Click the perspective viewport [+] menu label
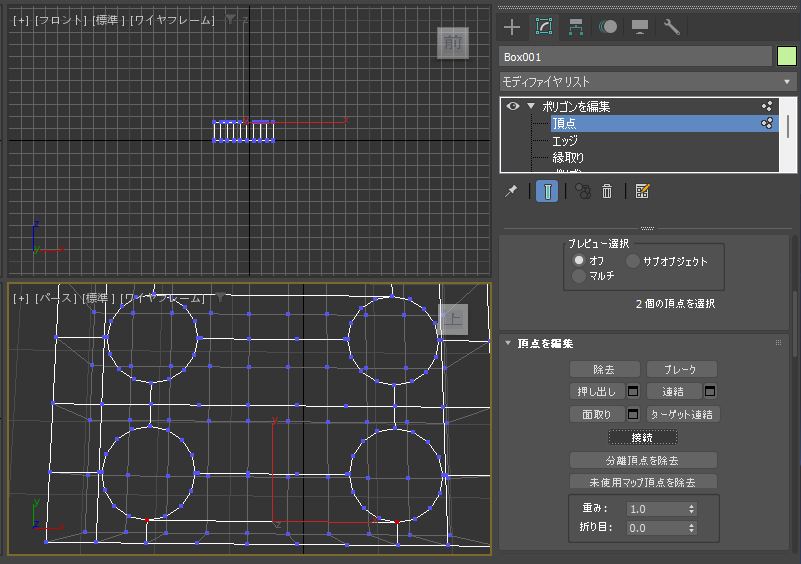This screenshot has height=564, width=801. 21,298
